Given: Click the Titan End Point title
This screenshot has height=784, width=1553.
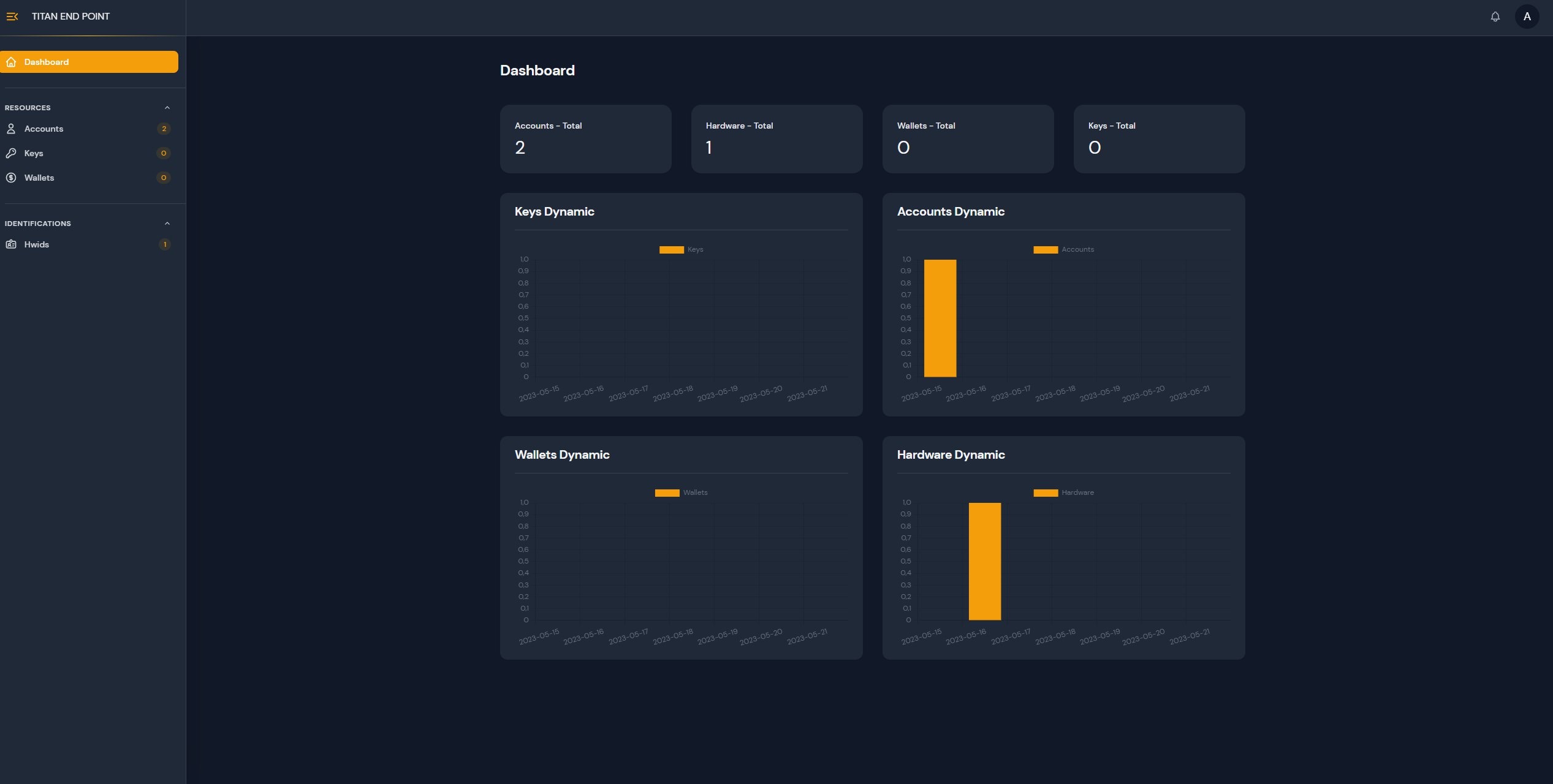Looking at the screenshot, I should [70, 17].
